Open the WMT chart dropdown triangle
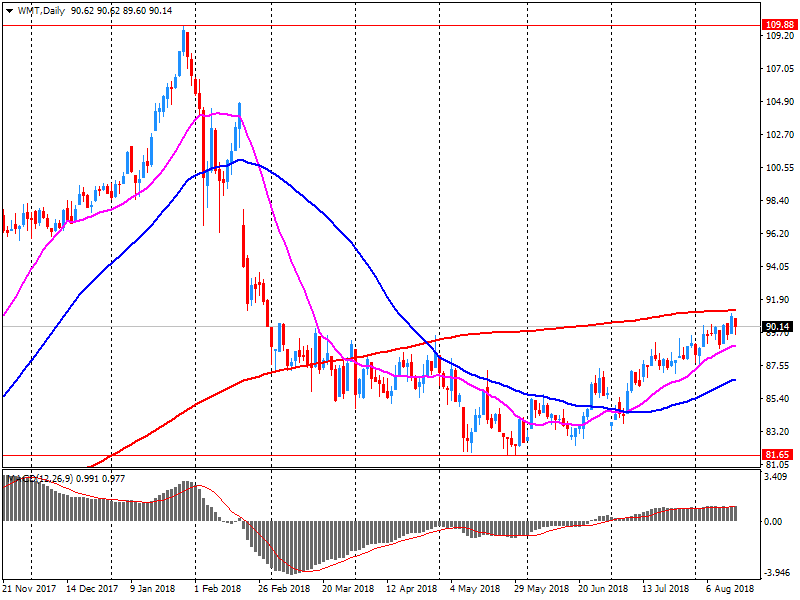Screen dimensions: 800x600 [9, 11]
